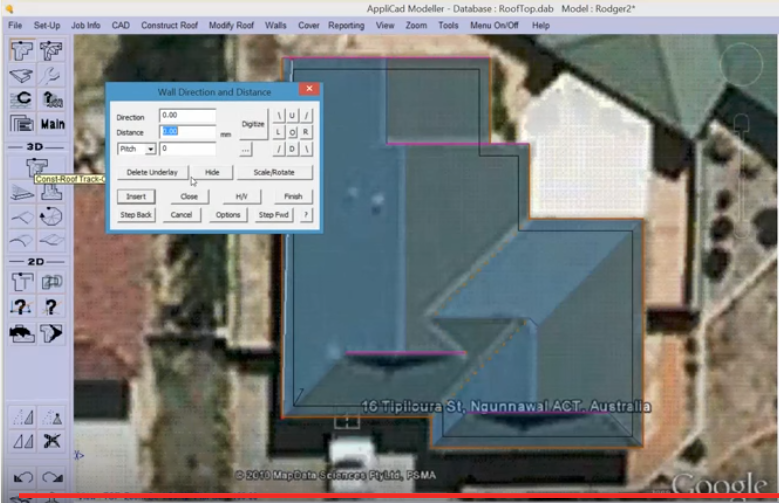Click the redo arrow at toolbar bottom
The width and height of the screenshot is (779, 503).
coord(52,477)
